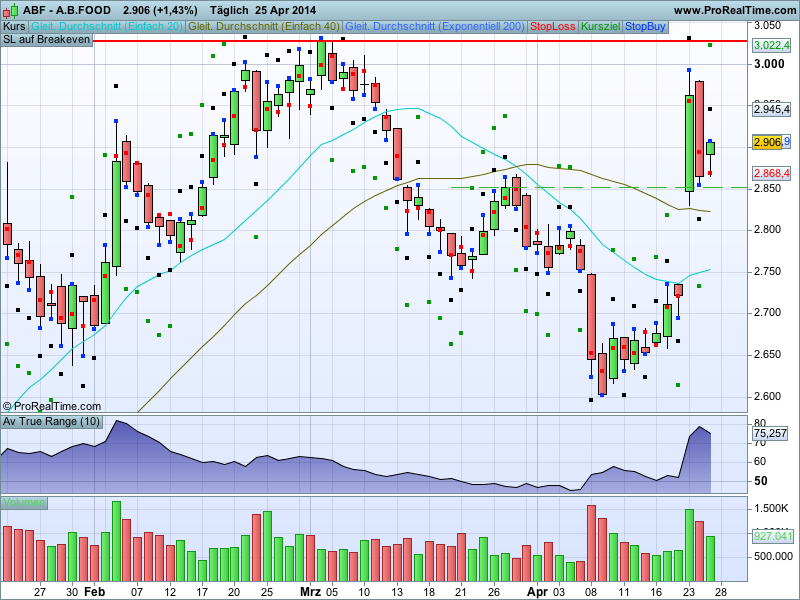Click the green dashed horizontal line
Viewport: 800px width, 600px height.
point(599,188)
